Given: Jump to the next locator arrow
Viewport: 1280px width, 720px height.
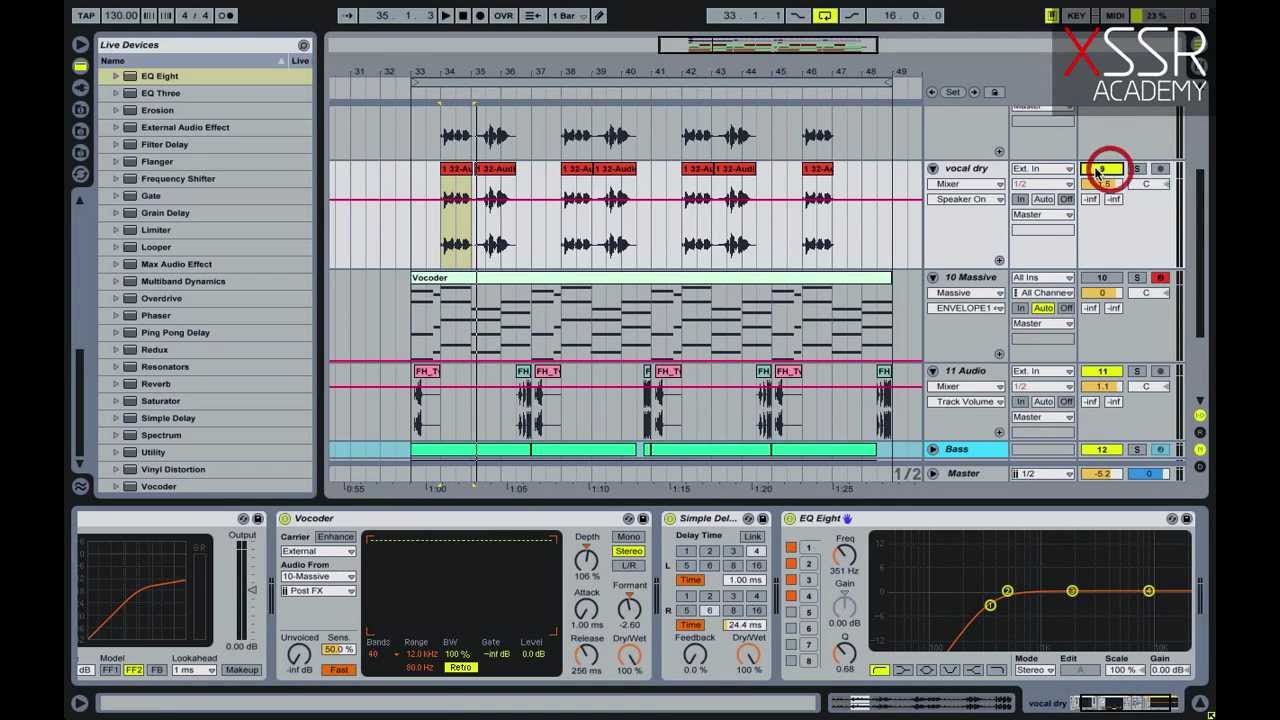Looking at the screenshot, I should 973,92.
